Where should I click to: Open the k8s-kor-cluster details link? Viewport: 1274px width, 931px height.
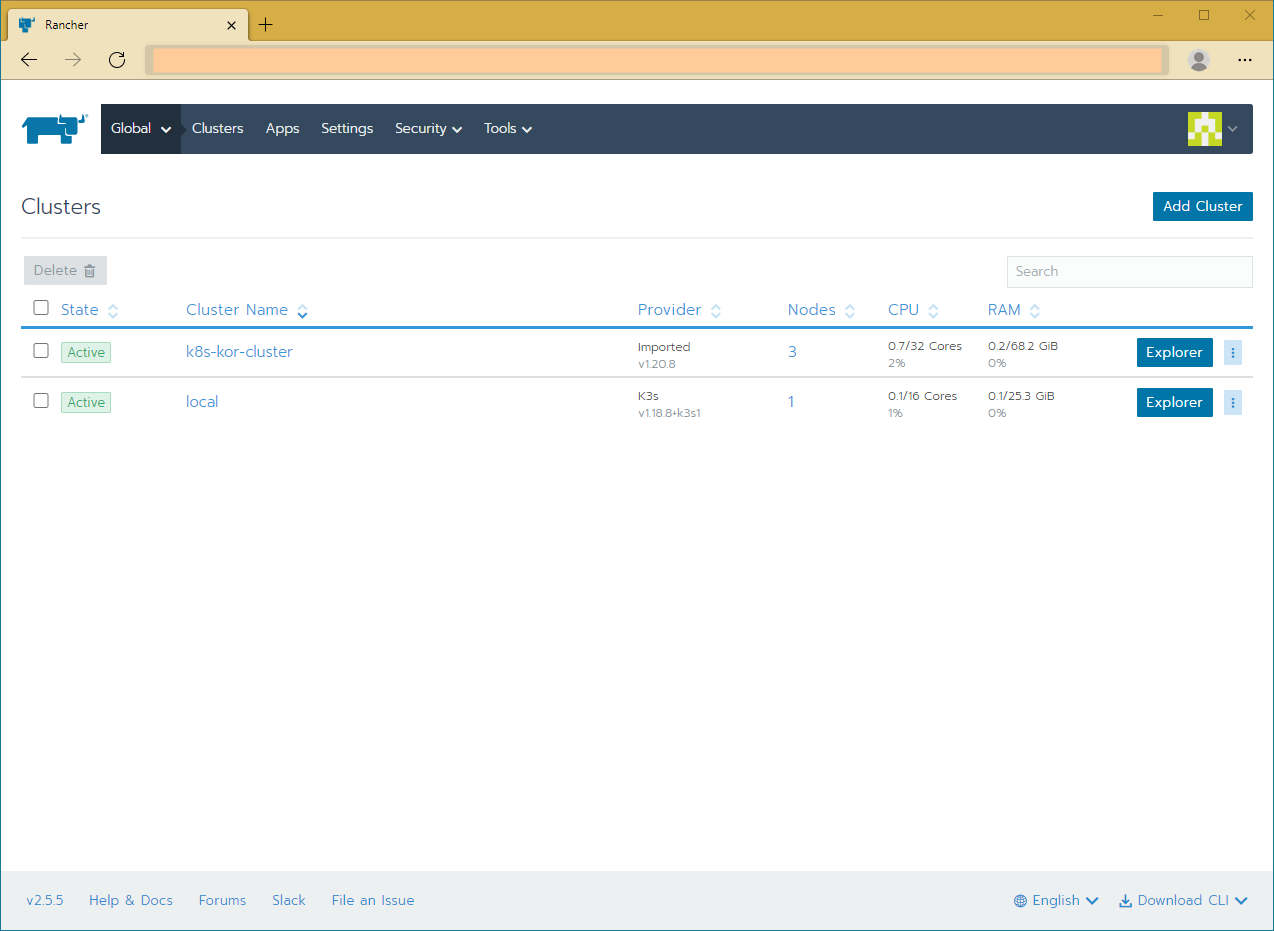pyautogui.click(x=239, y=351)
